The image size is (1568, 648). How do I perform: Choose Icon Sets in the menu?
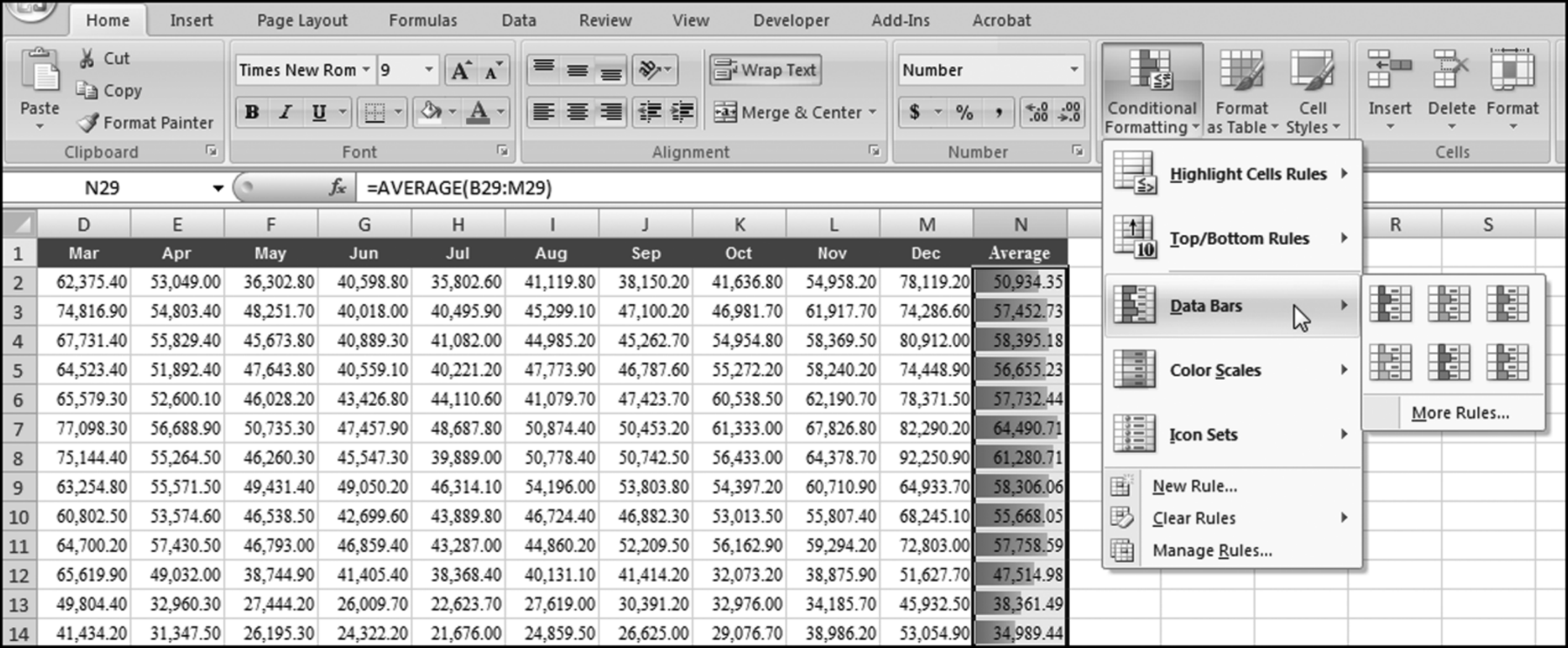[x=1232, y=434]
